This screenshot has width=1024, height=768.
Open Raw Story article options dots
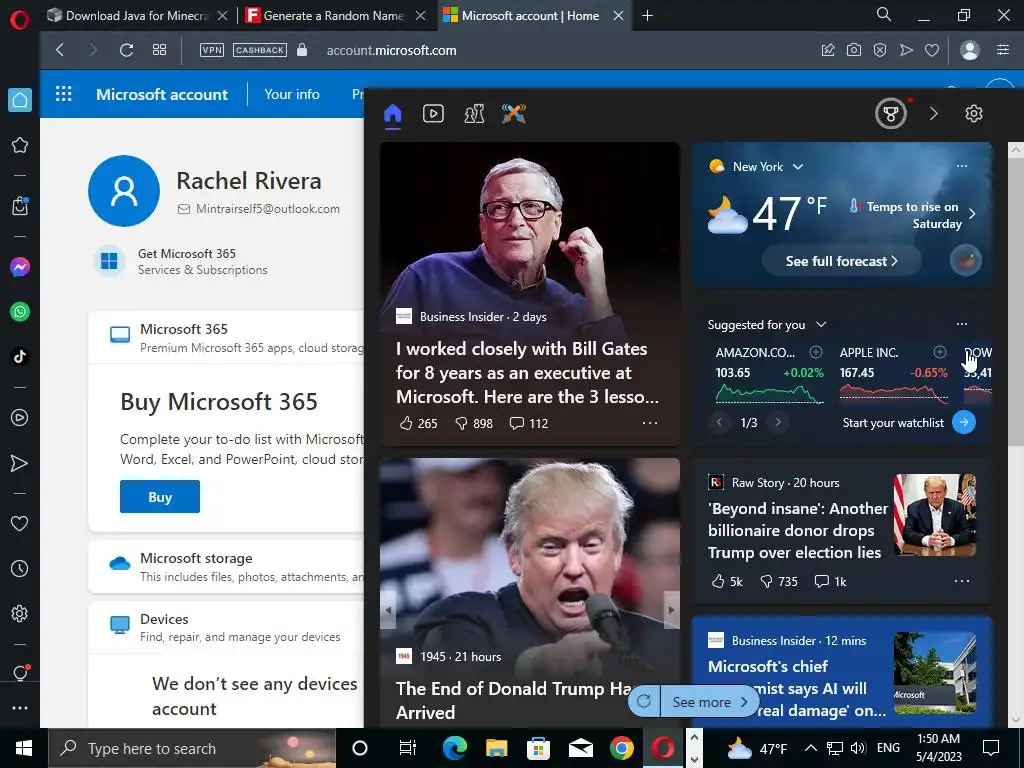(962, 581)
